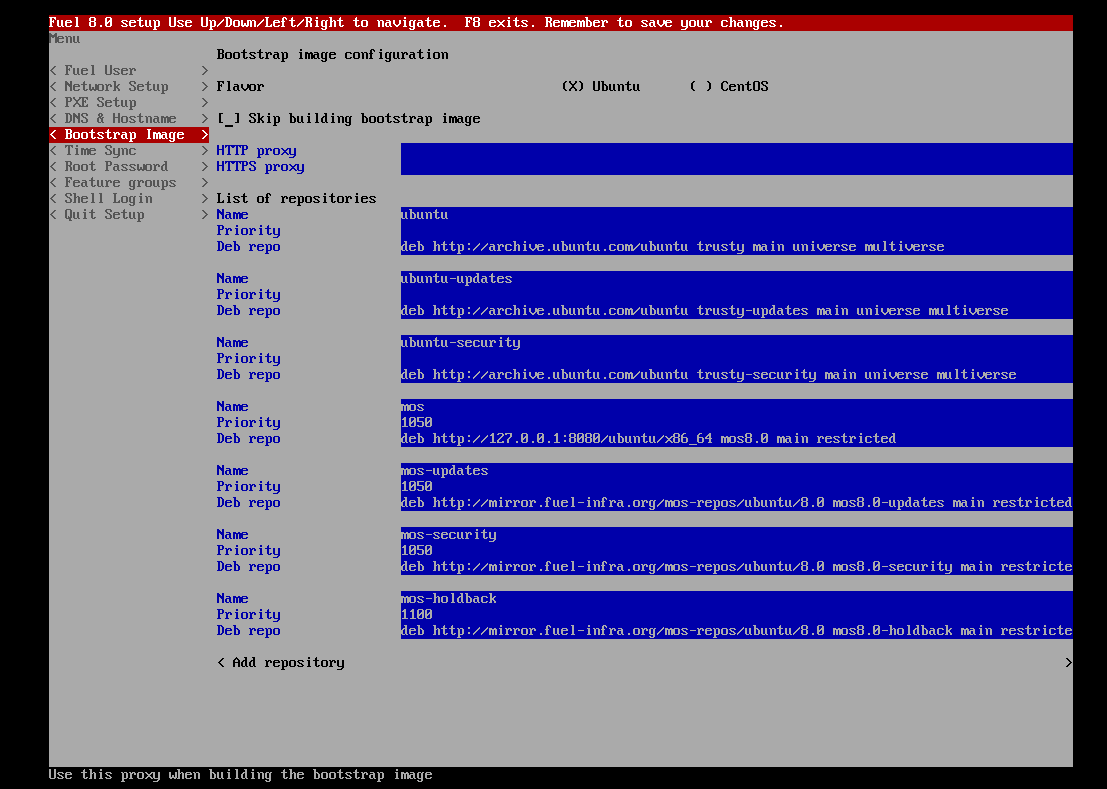Edit Deb repo field containing trusty main universe
Image resolution: width=1107 pixels, height=789 pixels.
(x=736, y=246)
